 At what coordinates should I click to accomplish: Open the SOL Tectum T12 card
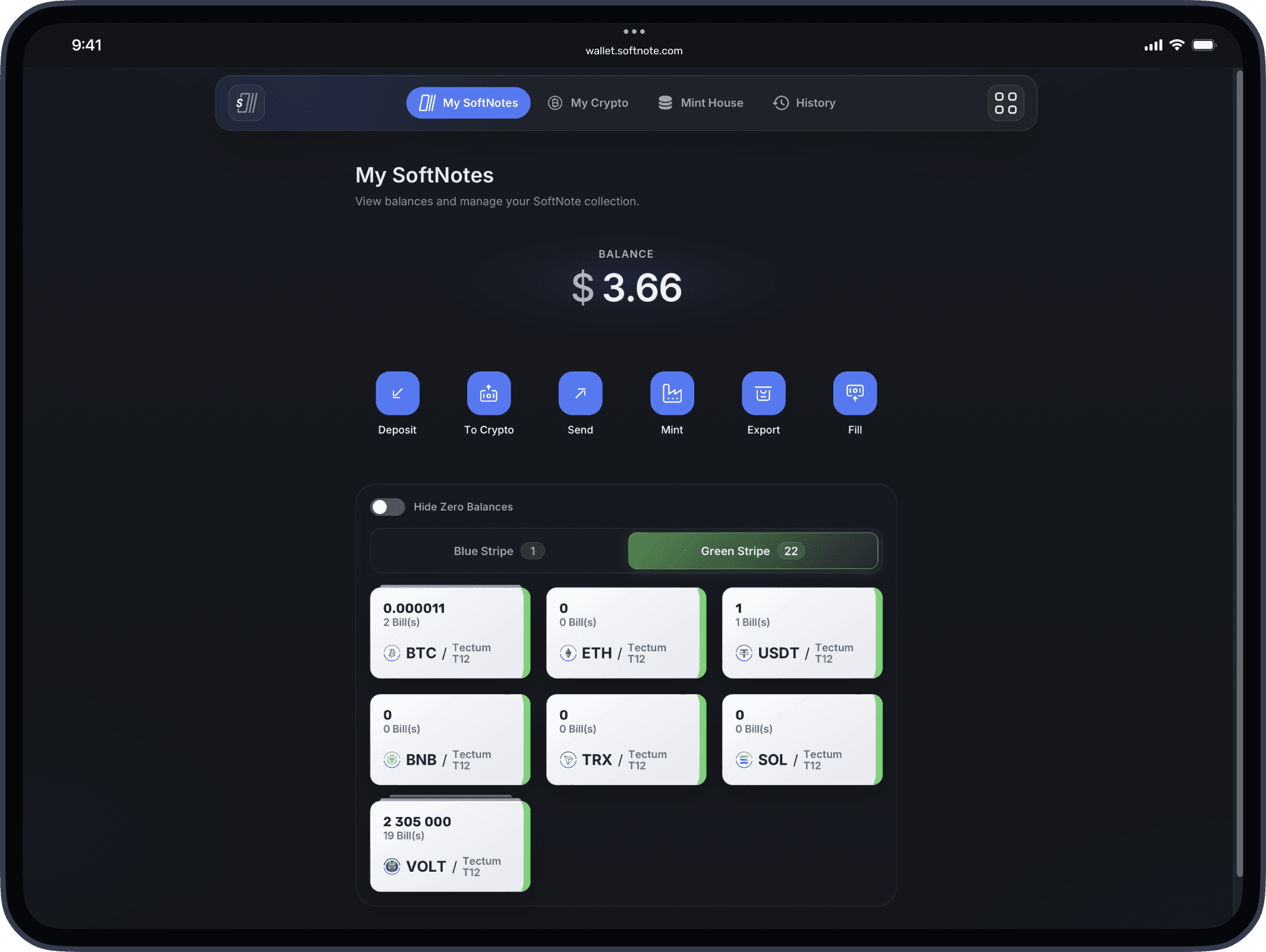pos(802,740)
